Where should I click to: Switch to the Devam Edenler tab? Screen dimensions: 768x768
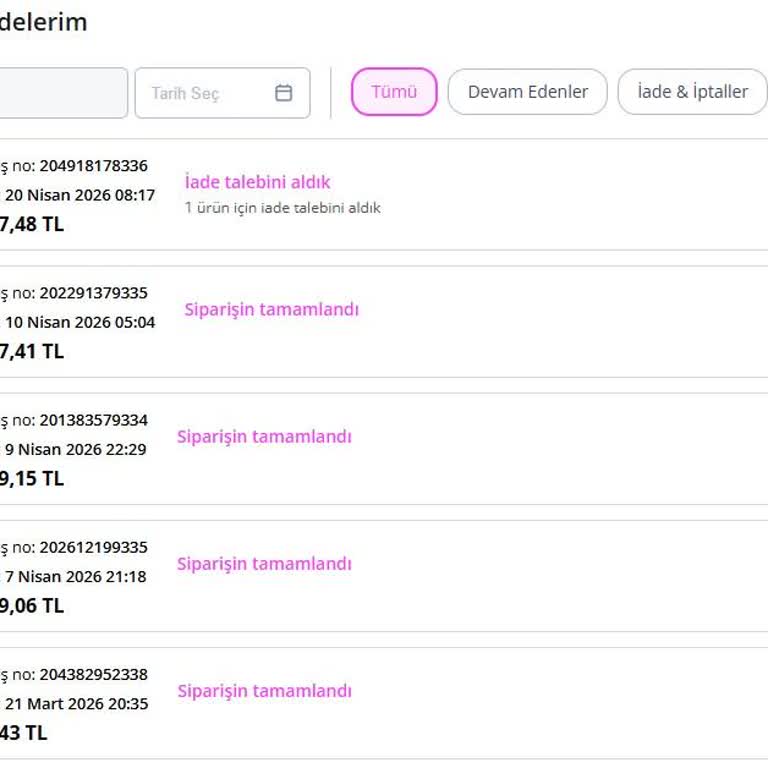click(528, 92)
